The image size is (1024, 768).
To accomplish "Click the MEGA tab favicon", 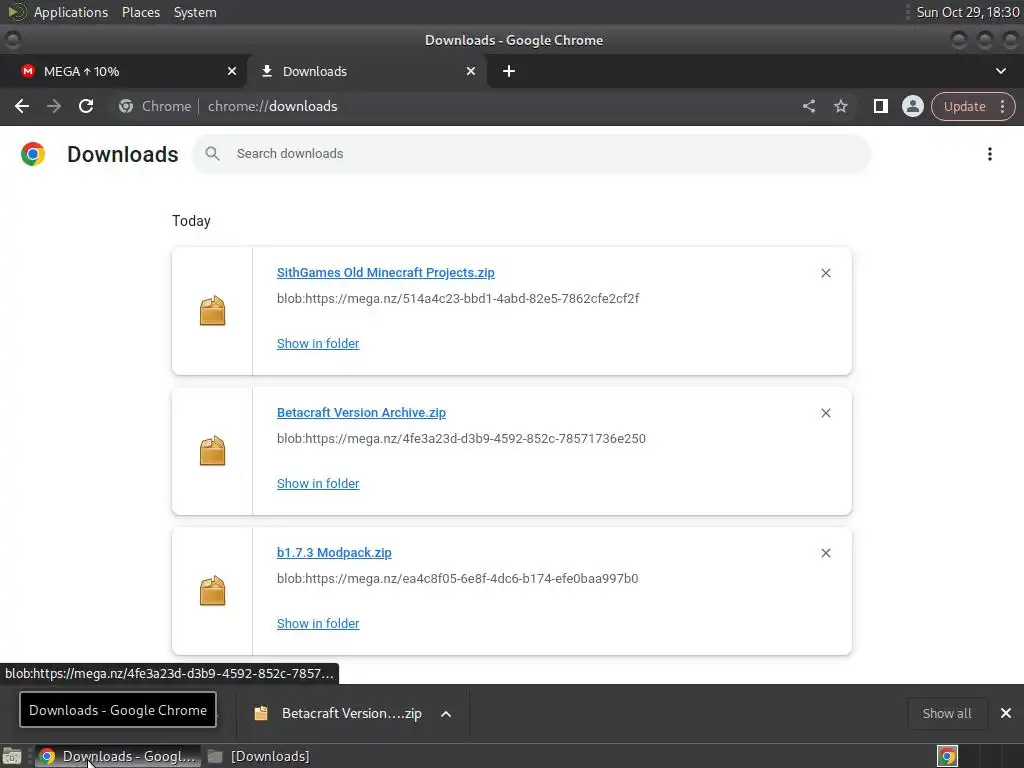I will pos(27,71).
